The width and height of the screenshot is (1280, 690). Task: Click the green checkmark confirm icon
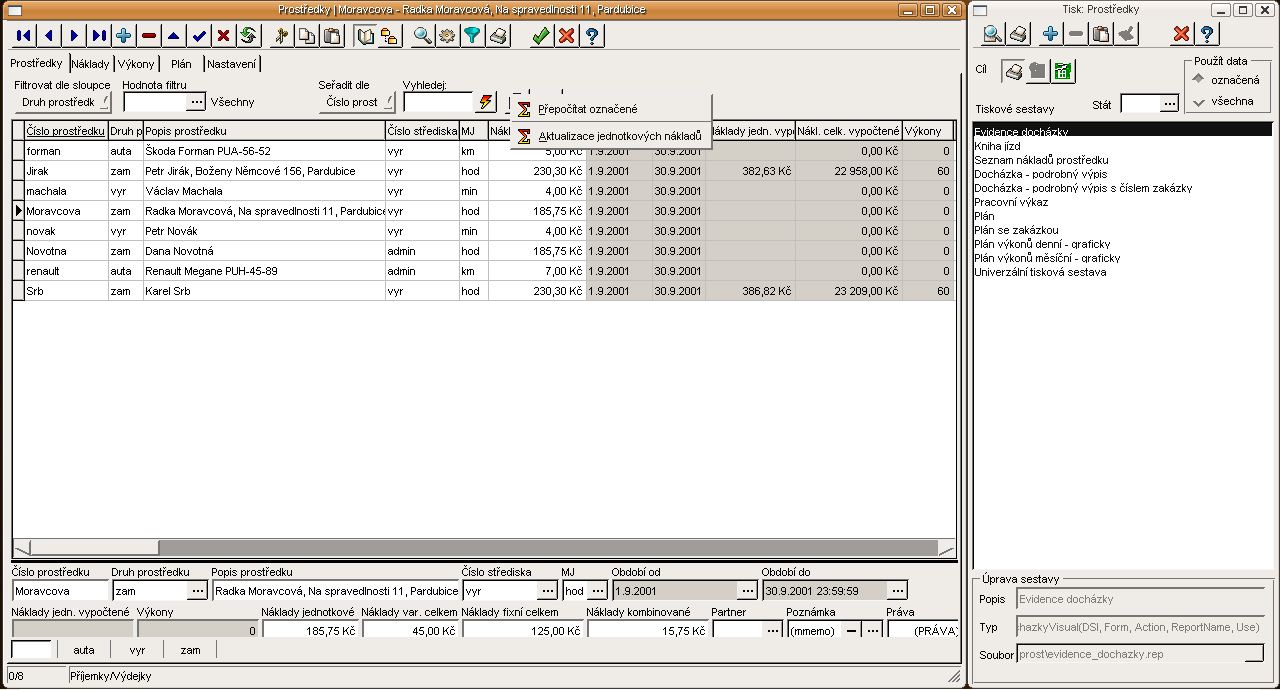click(x=541, y=36)
